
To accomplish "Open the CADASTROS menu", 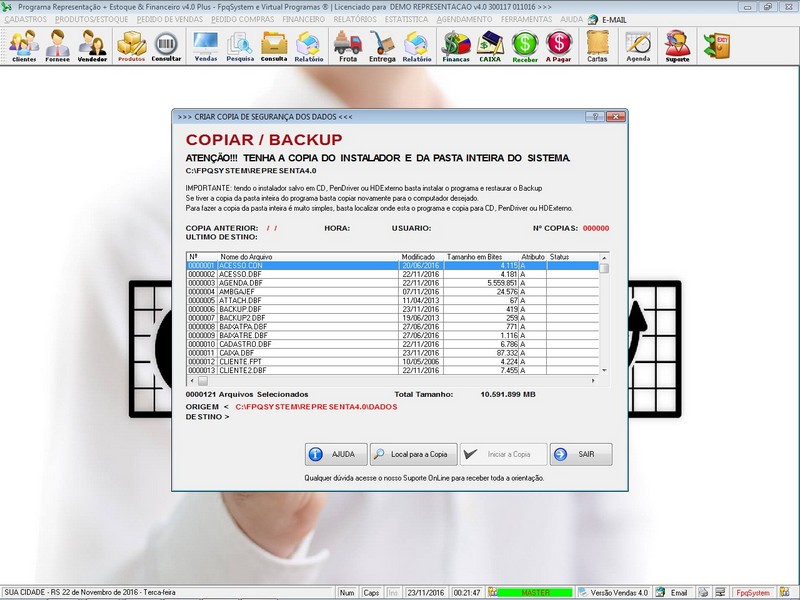I will click(26, 19).
